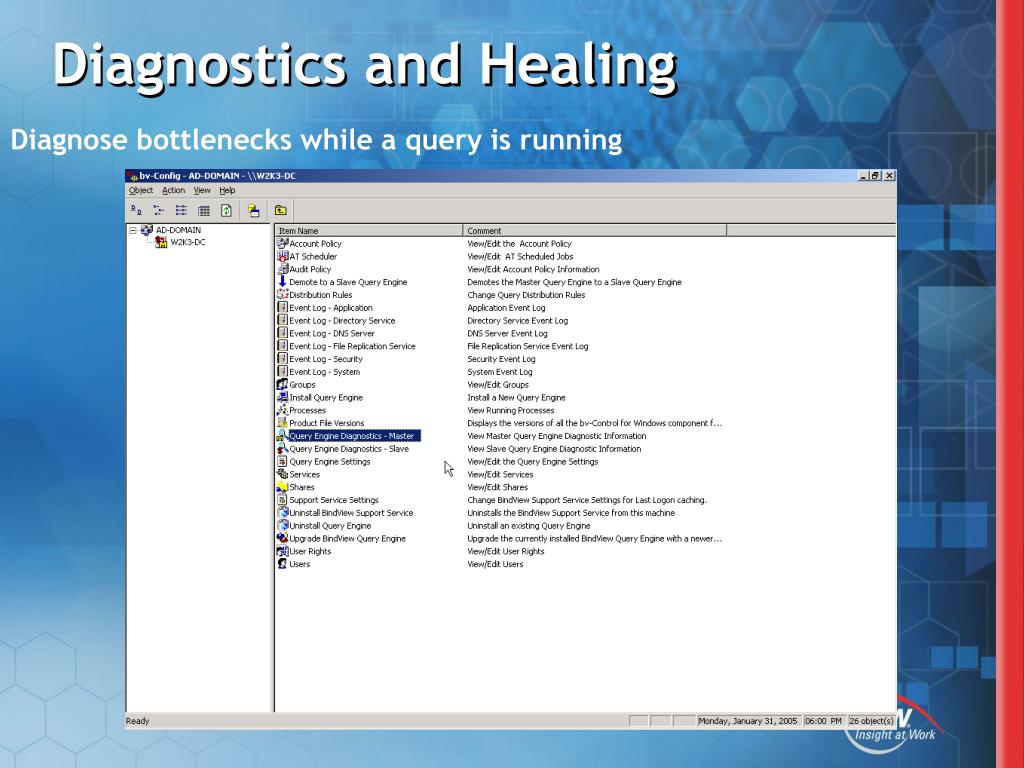The width and height of the screenshot is (1024, 768).
Task: Switch to details grid view in toolbar
Action: (x=204, y=210)
